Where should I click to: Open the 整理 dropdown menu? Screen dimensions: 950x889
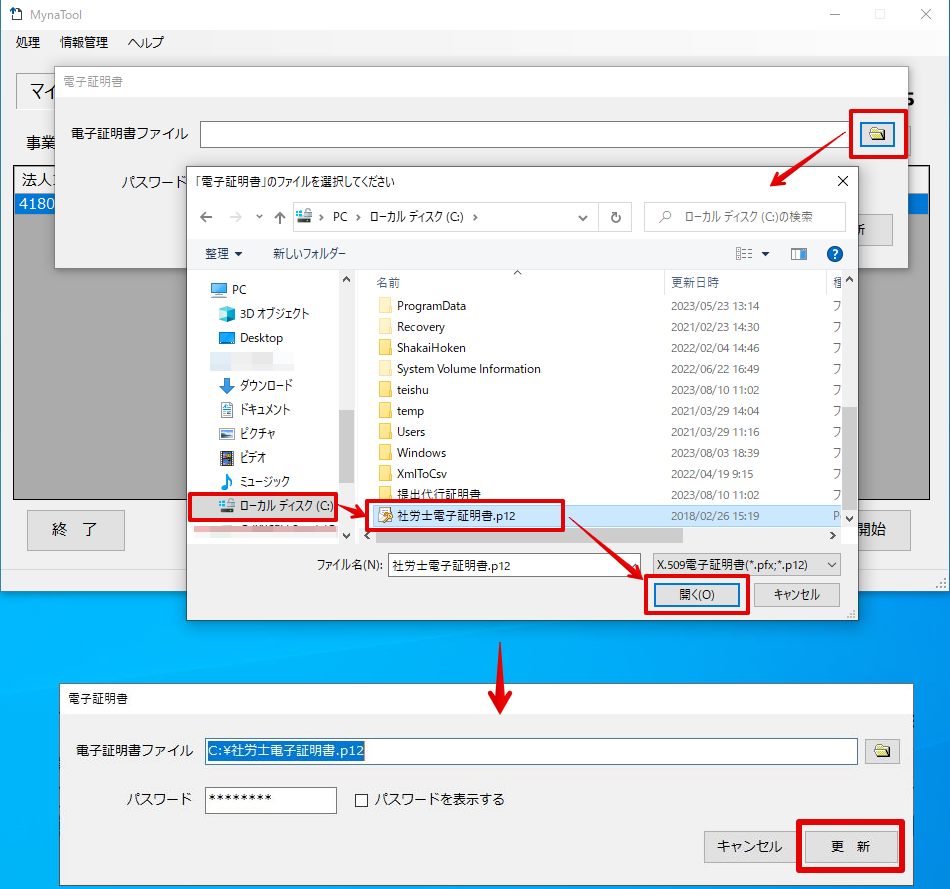pos(224,254)
